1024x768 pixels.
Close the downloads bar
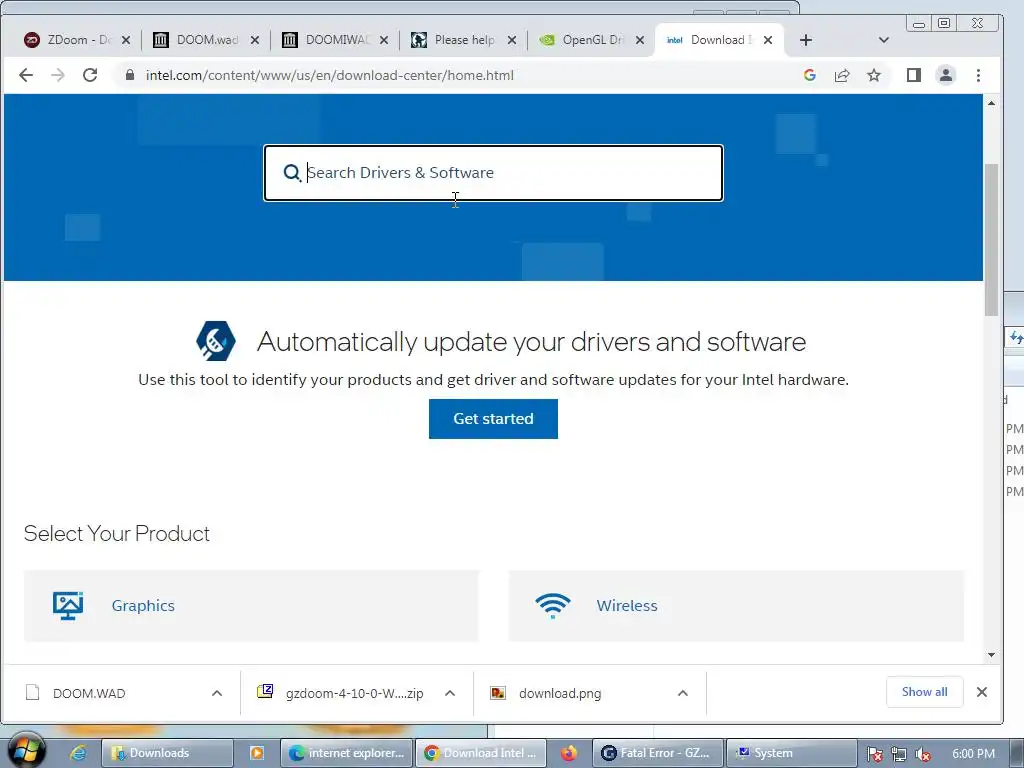pos(982,692)
